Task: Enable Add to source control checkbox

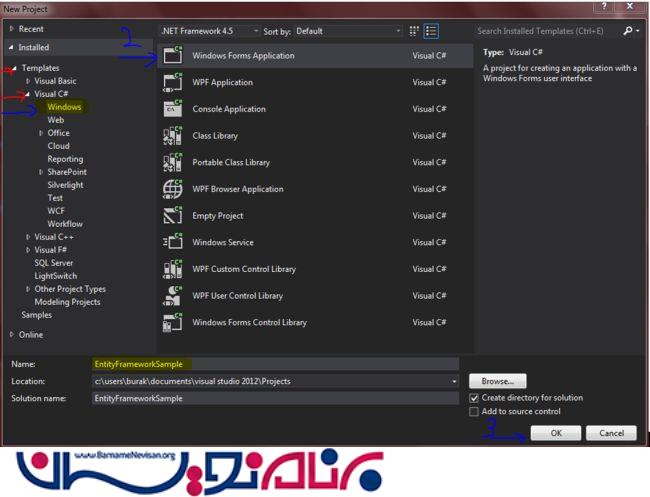Action: tap(474, 412)
